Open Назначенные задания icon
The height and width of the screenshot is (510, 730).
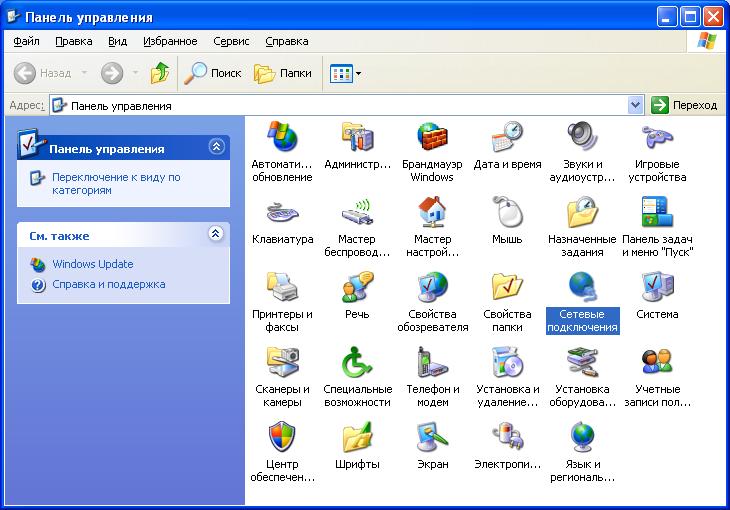pos(582,211)
